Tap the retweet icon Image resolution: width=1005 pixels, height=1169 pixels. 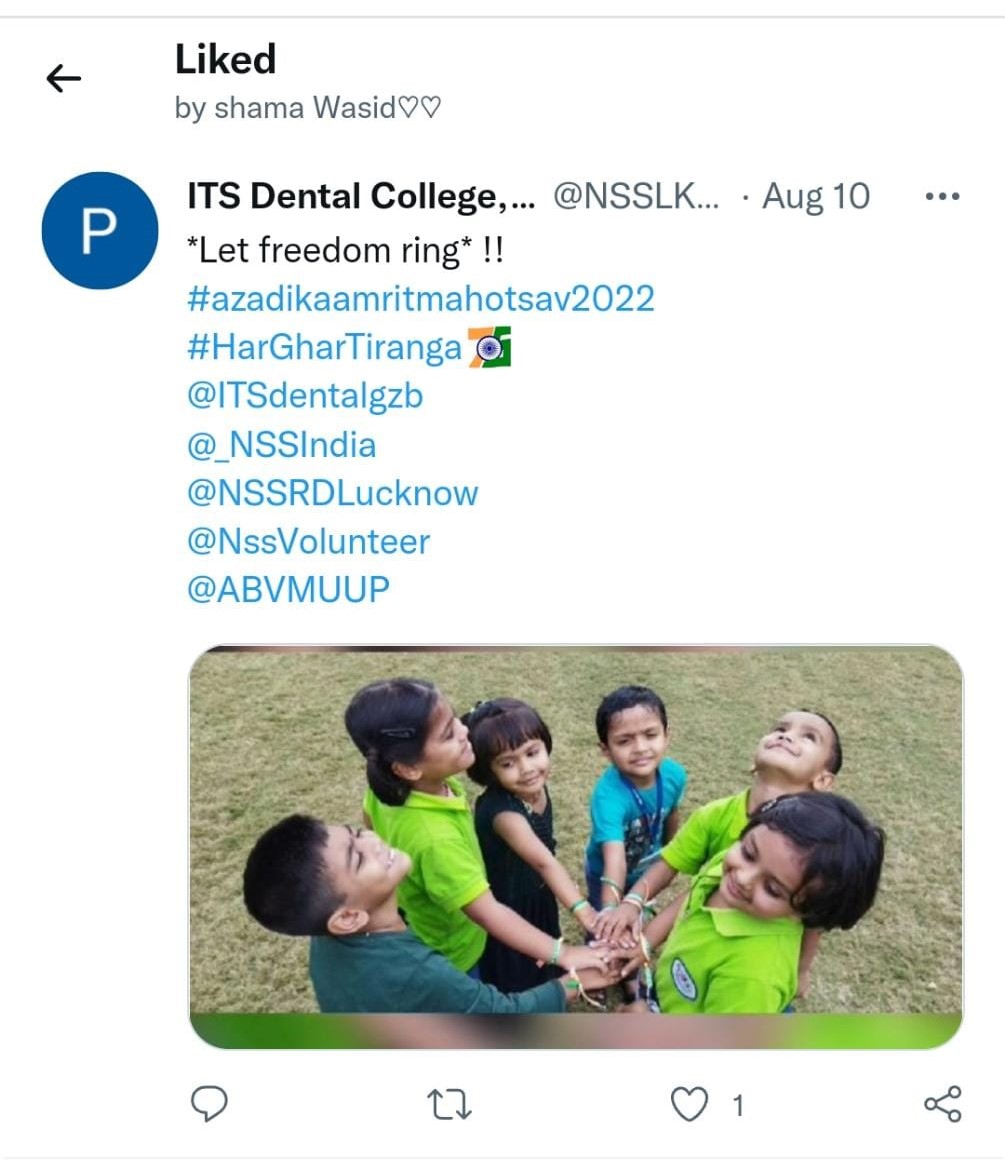click(x=449, y=1104)
